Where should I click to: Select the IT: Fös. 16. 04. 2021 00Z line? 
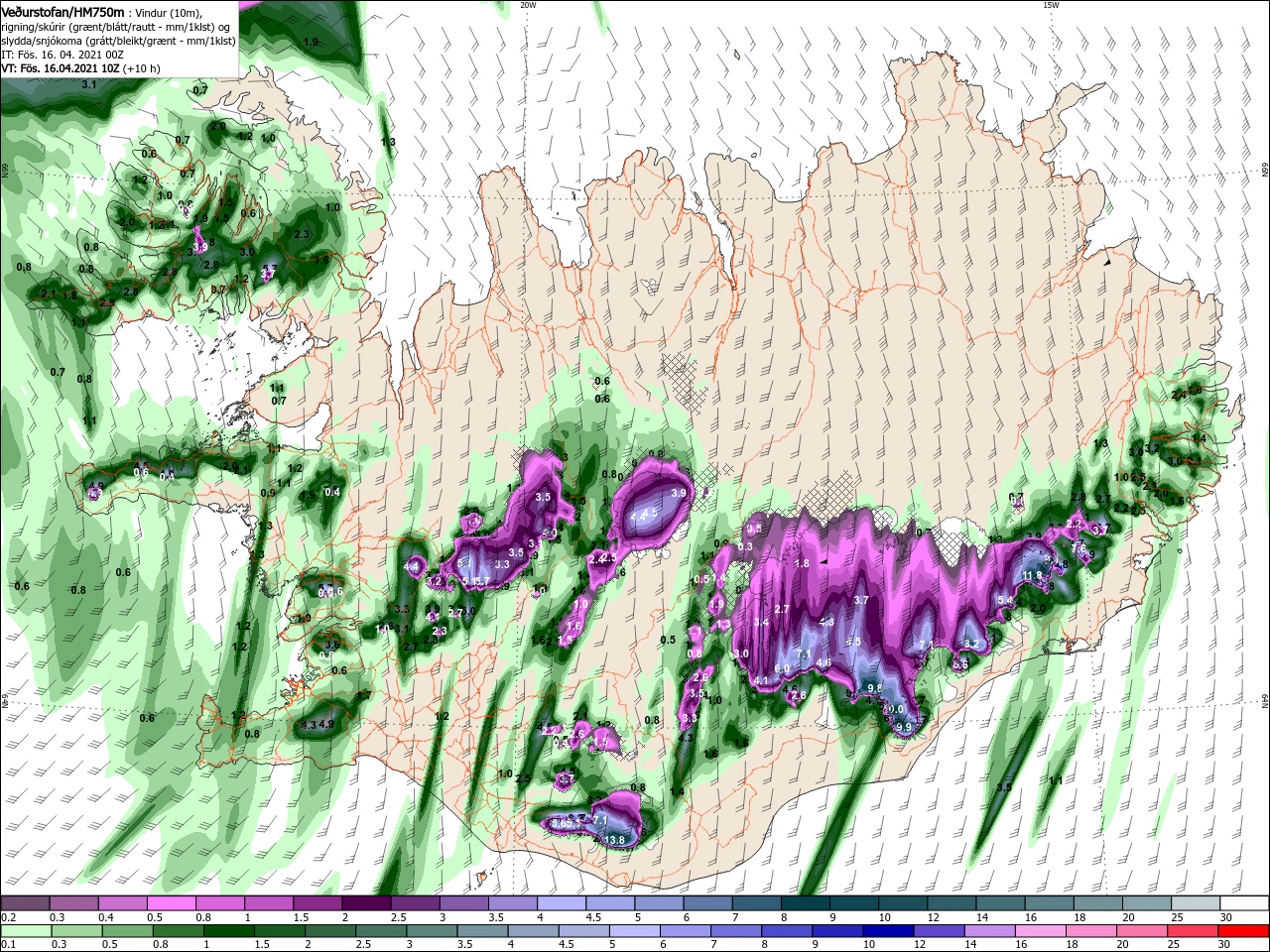61,55
